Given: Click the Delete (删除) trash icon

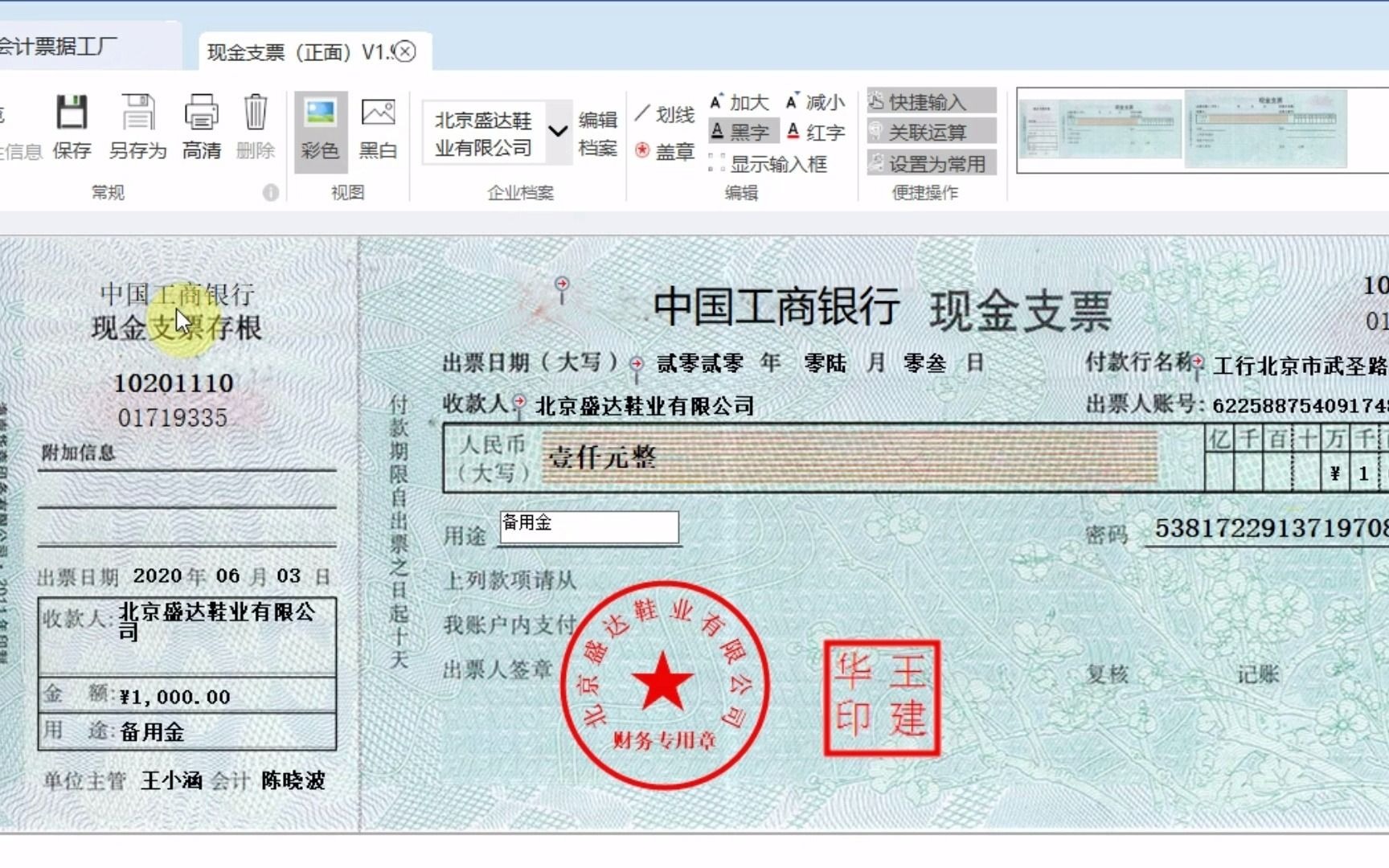Looking at the screenshot, I should tap(256, 113).
